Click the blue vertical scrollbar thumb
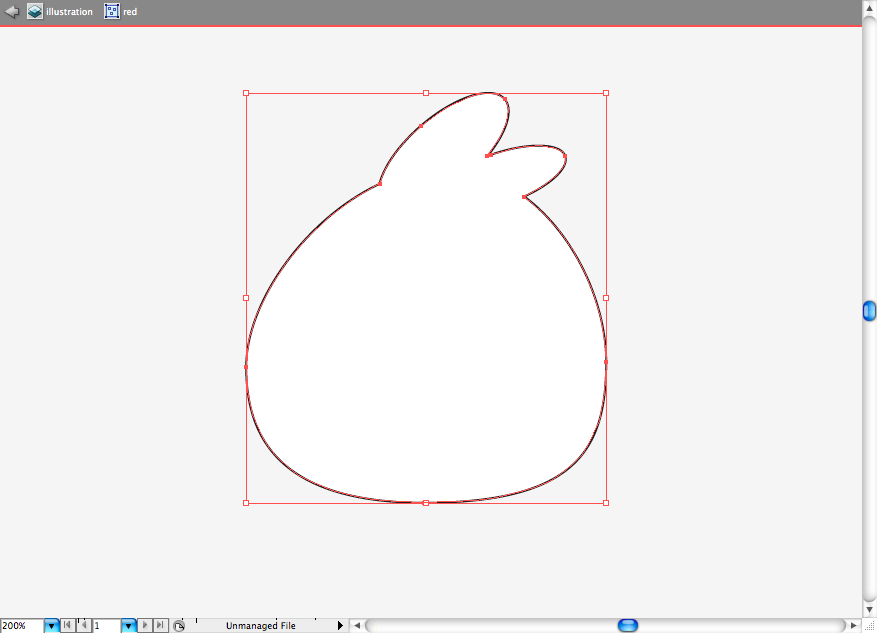Screen dimensions: 877x633 pyautogui.click(x=869, y=311)
